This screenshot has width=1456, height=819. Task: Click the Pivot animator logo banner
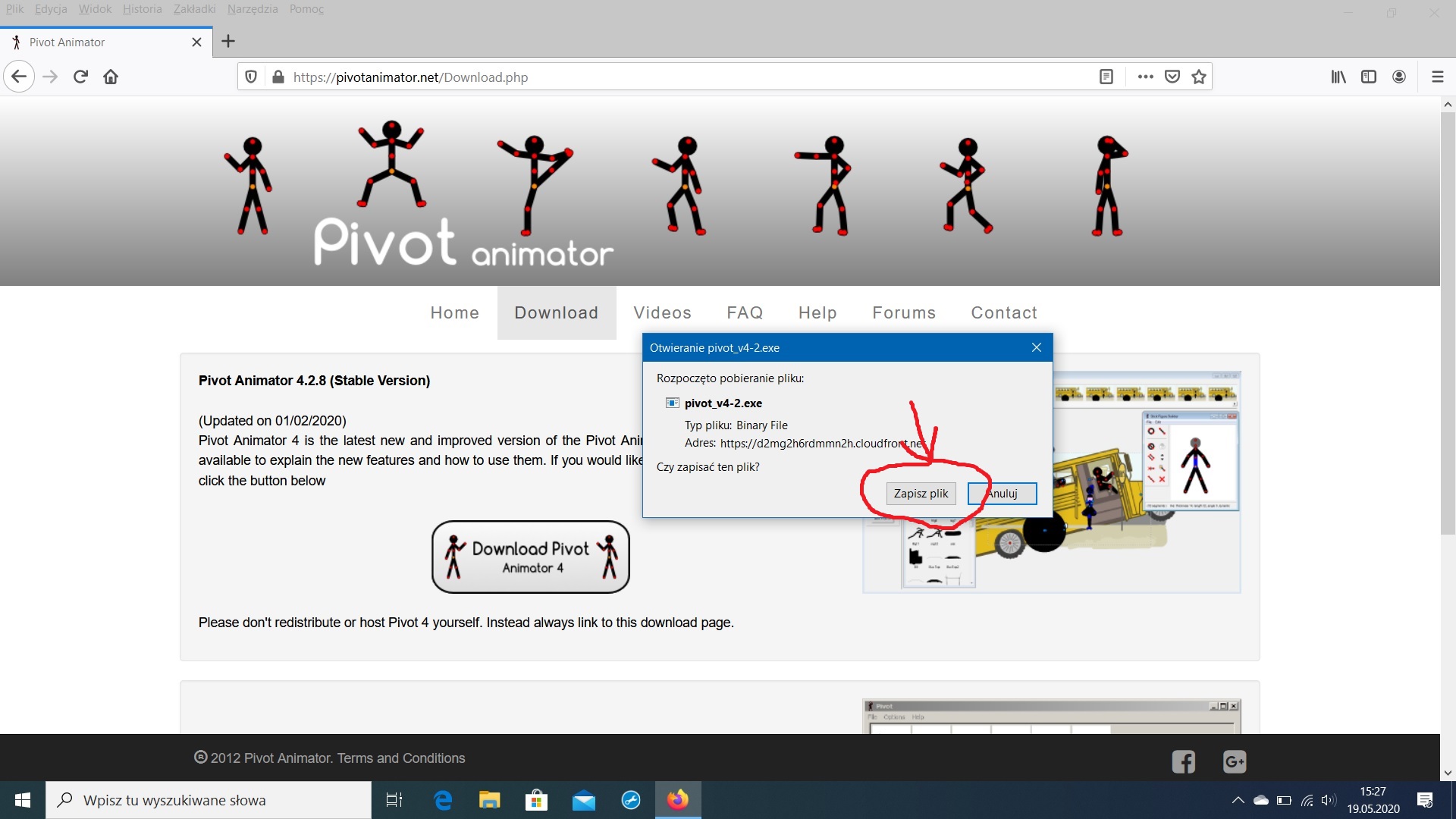[x=464, y=243]
